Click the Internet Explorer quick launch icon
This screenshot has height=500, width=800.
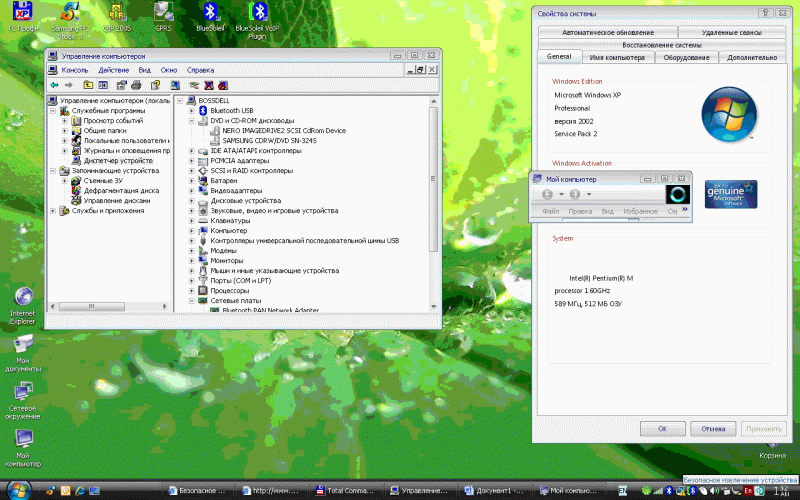[80, 491]
